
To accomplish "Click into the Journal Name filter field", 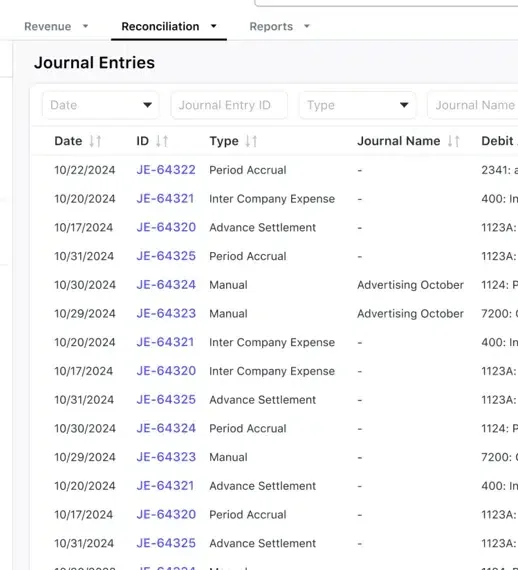I will pos(473,105).
